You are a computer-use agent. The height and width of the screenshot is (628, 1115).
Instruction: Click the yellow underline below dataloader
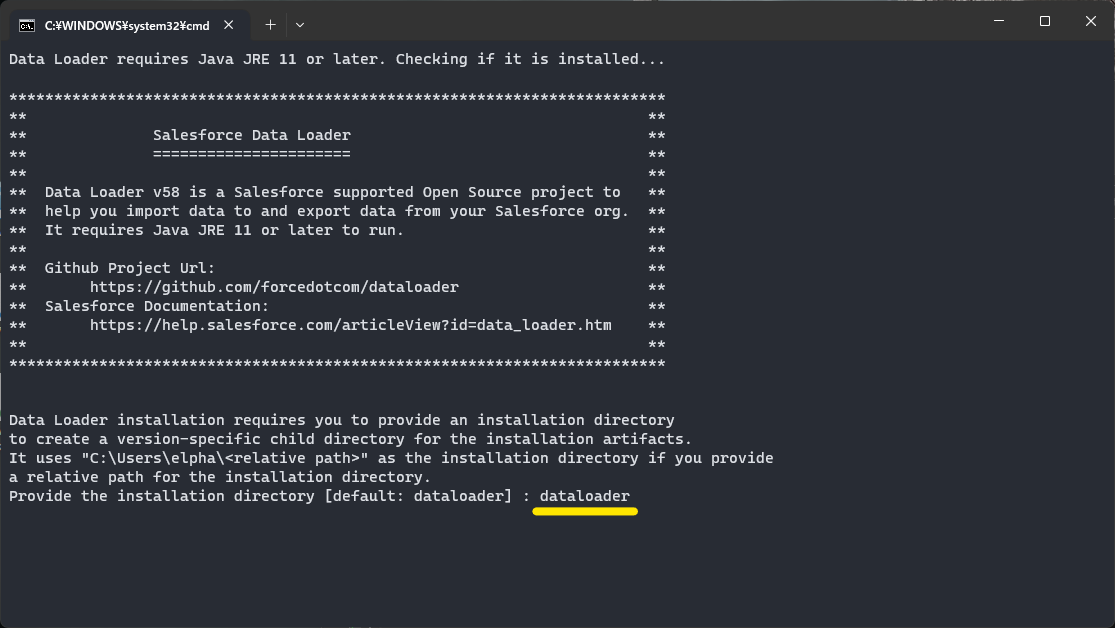tap(585, 511)
